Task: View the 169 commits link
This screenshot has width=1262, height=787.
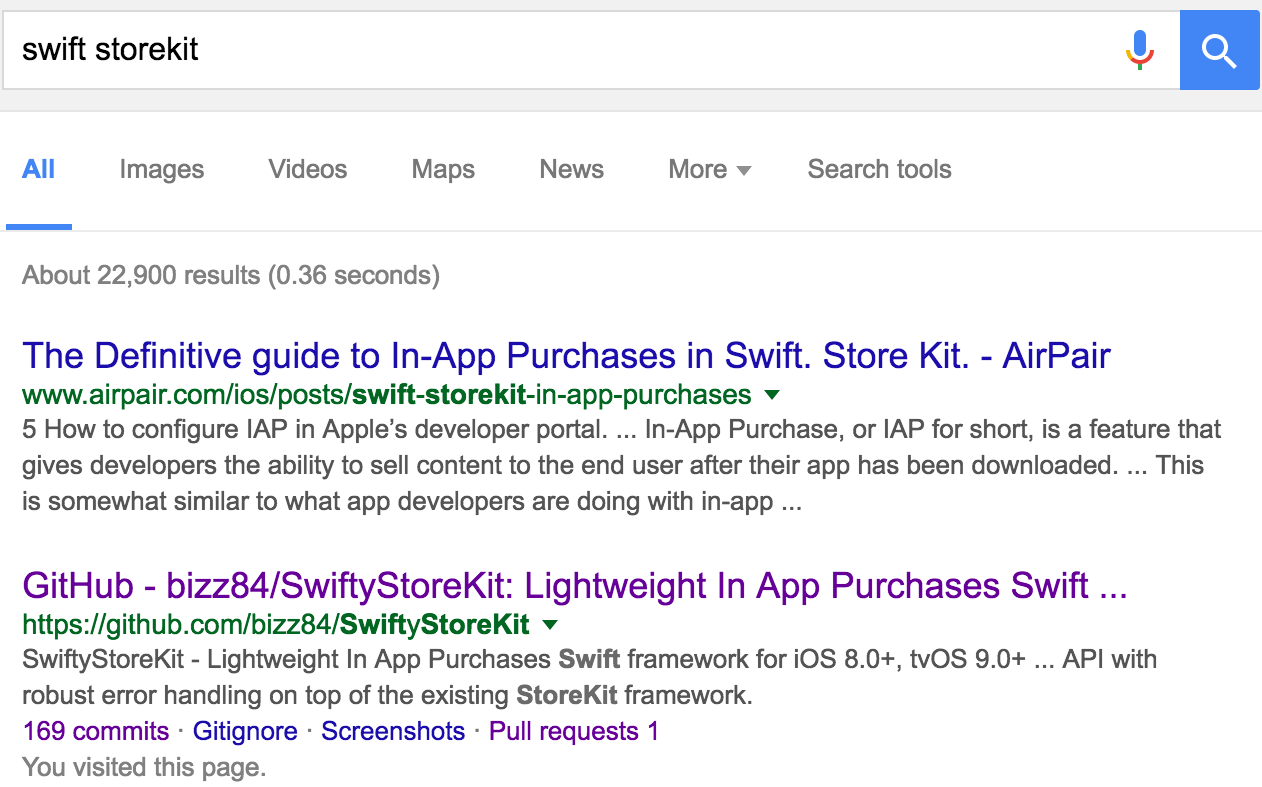Action: pyautogui.click(x=95, y=731)
